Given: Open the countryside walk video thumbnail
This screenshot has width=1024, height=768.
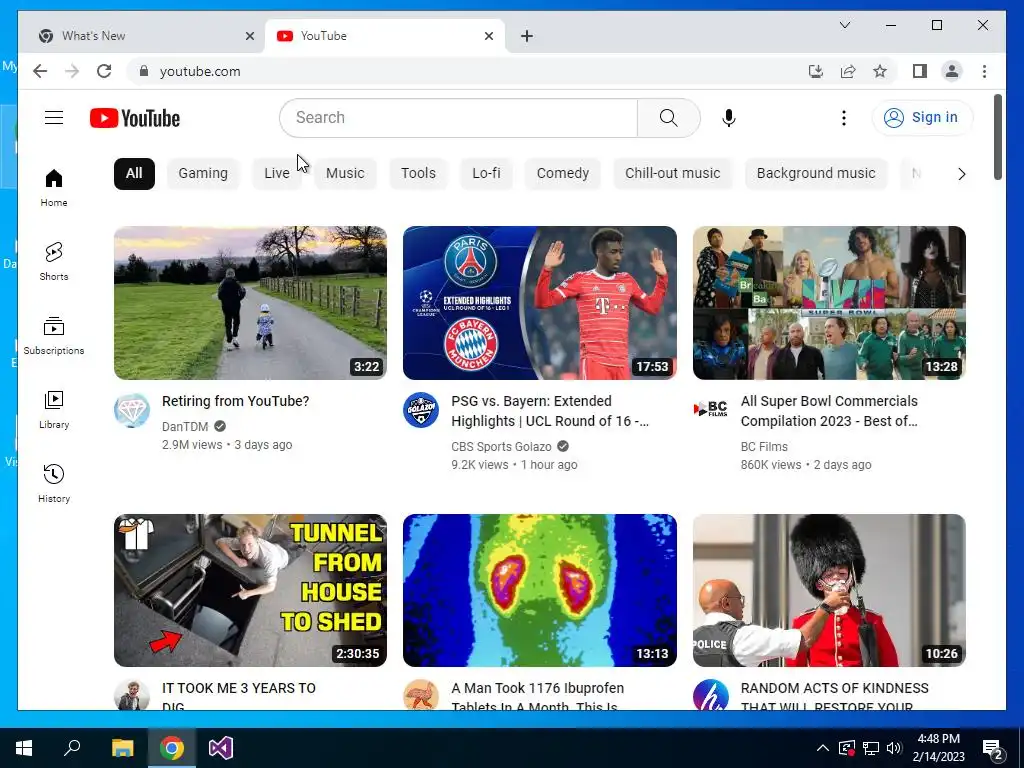Looking at the screenshot, I should coord(250,302).
